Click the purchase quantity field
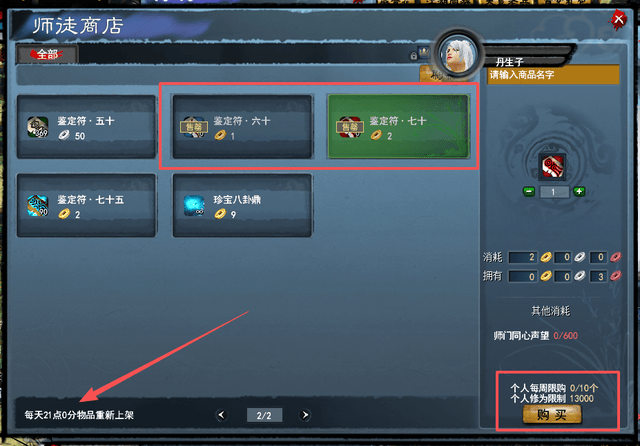The width and height of the screenshot is (640, 446). click(x=554, y=192)
